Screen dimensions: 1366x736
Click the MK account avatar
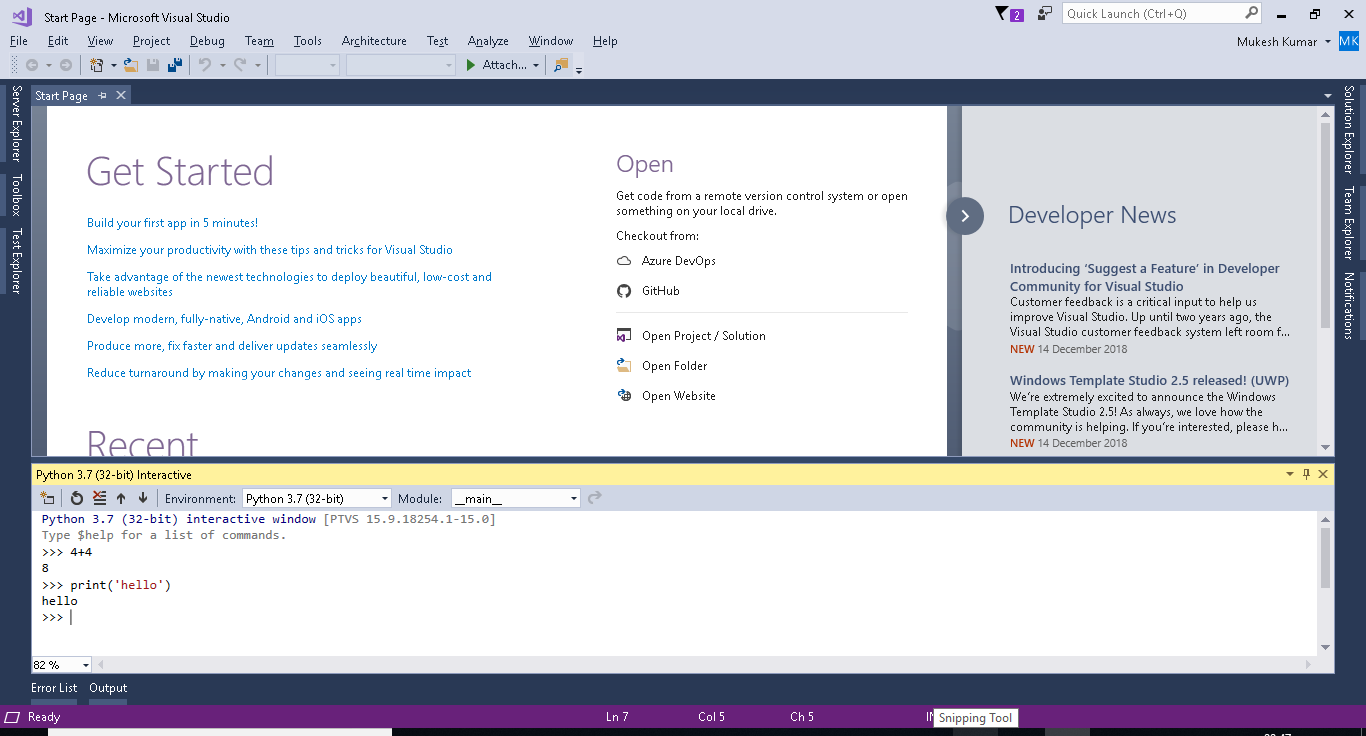point(1349,41)
